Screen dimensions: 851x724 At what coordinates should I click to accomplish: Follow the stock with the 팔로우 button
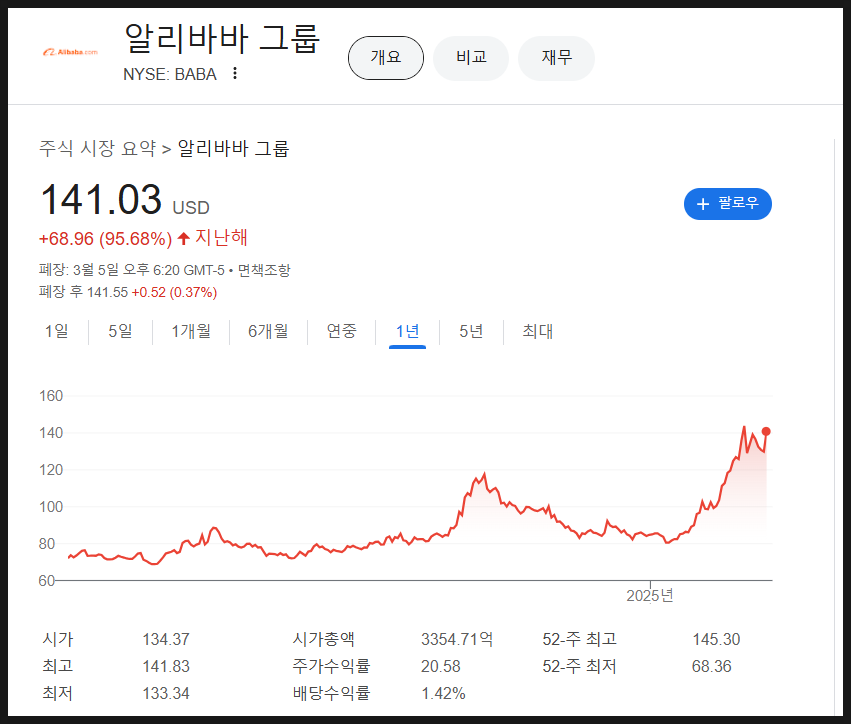728,204
